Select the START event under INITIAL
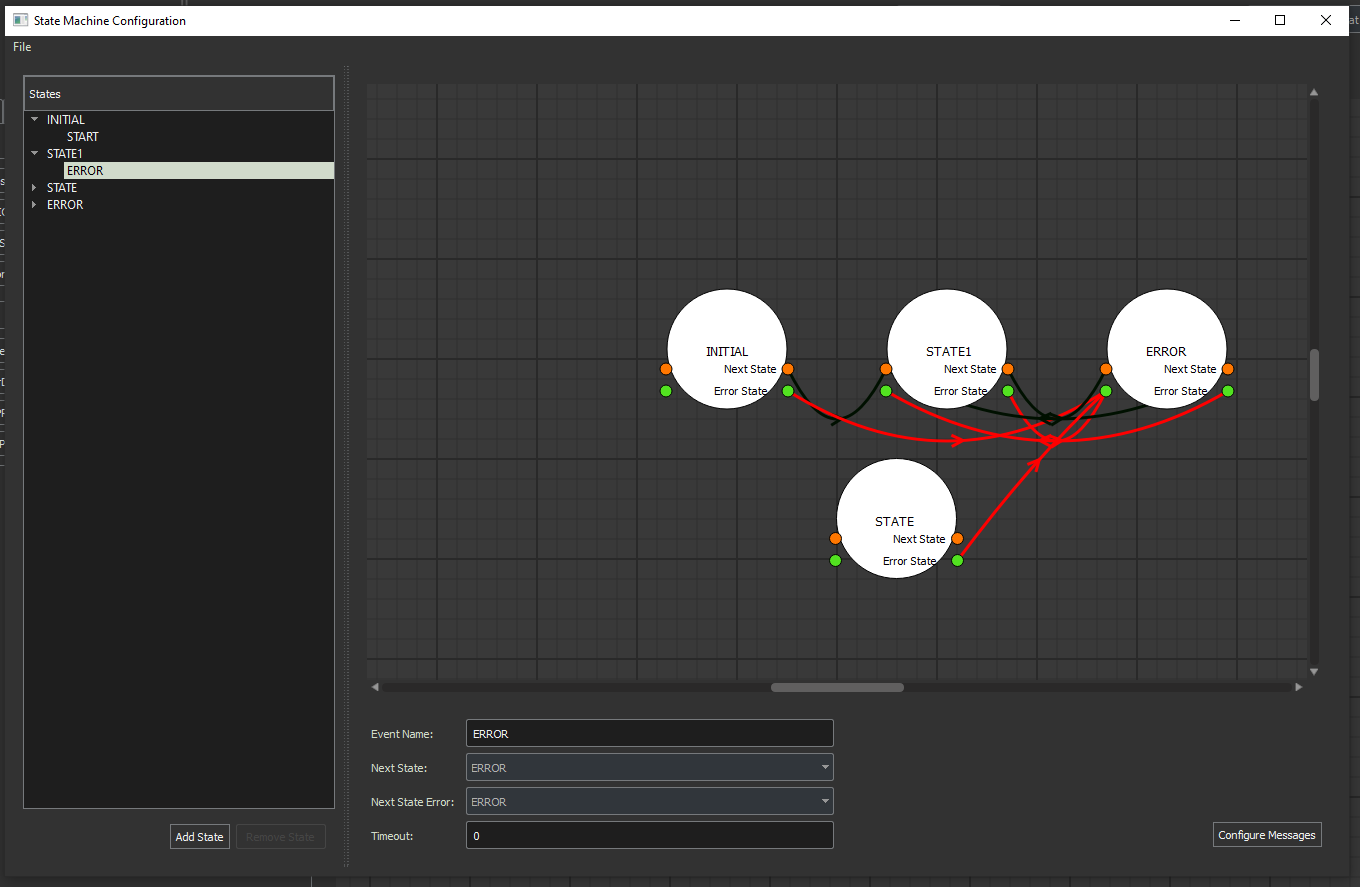 point(83,137)
